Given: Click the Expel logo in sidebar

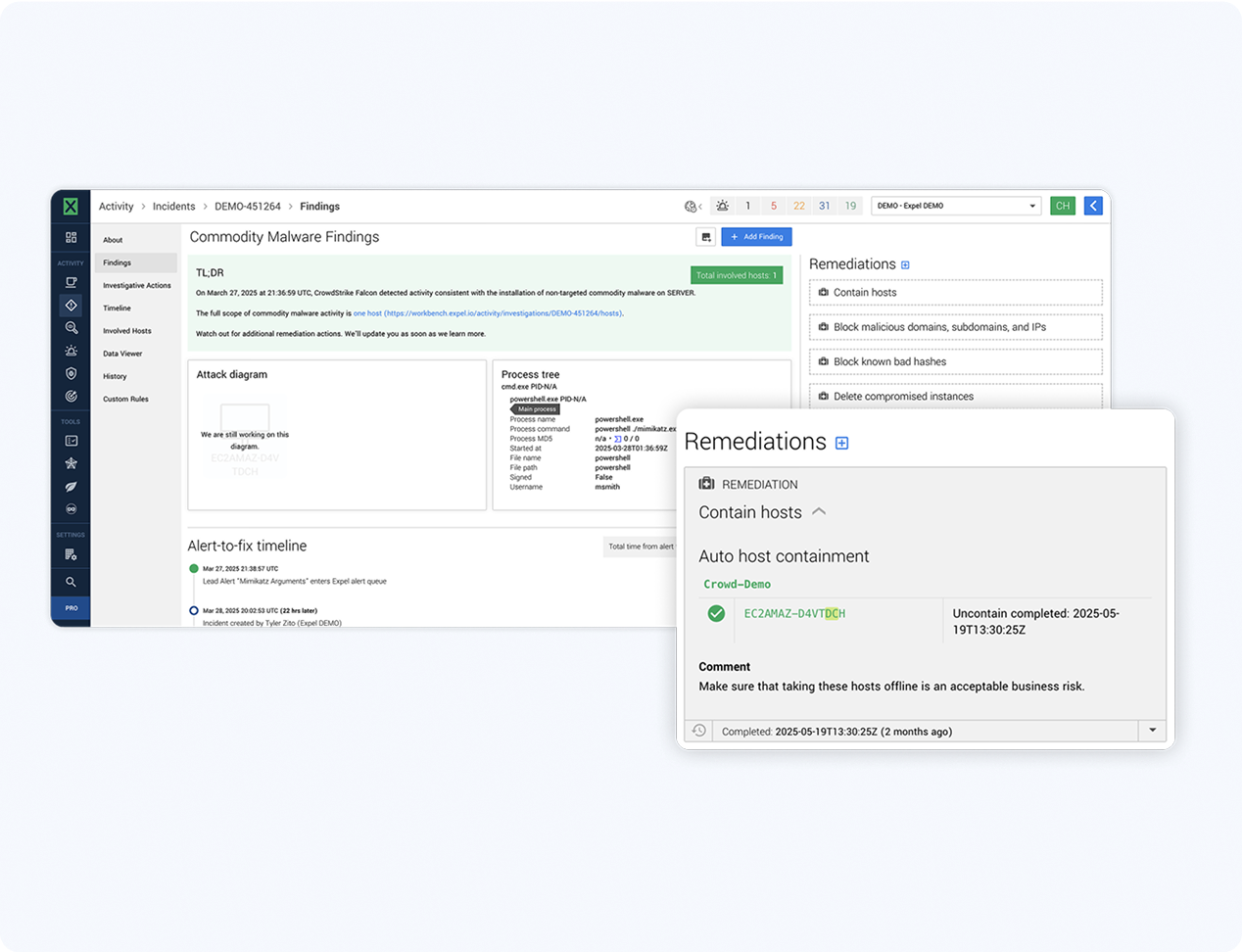Looking at the screenshot, I should coord(71,207).
